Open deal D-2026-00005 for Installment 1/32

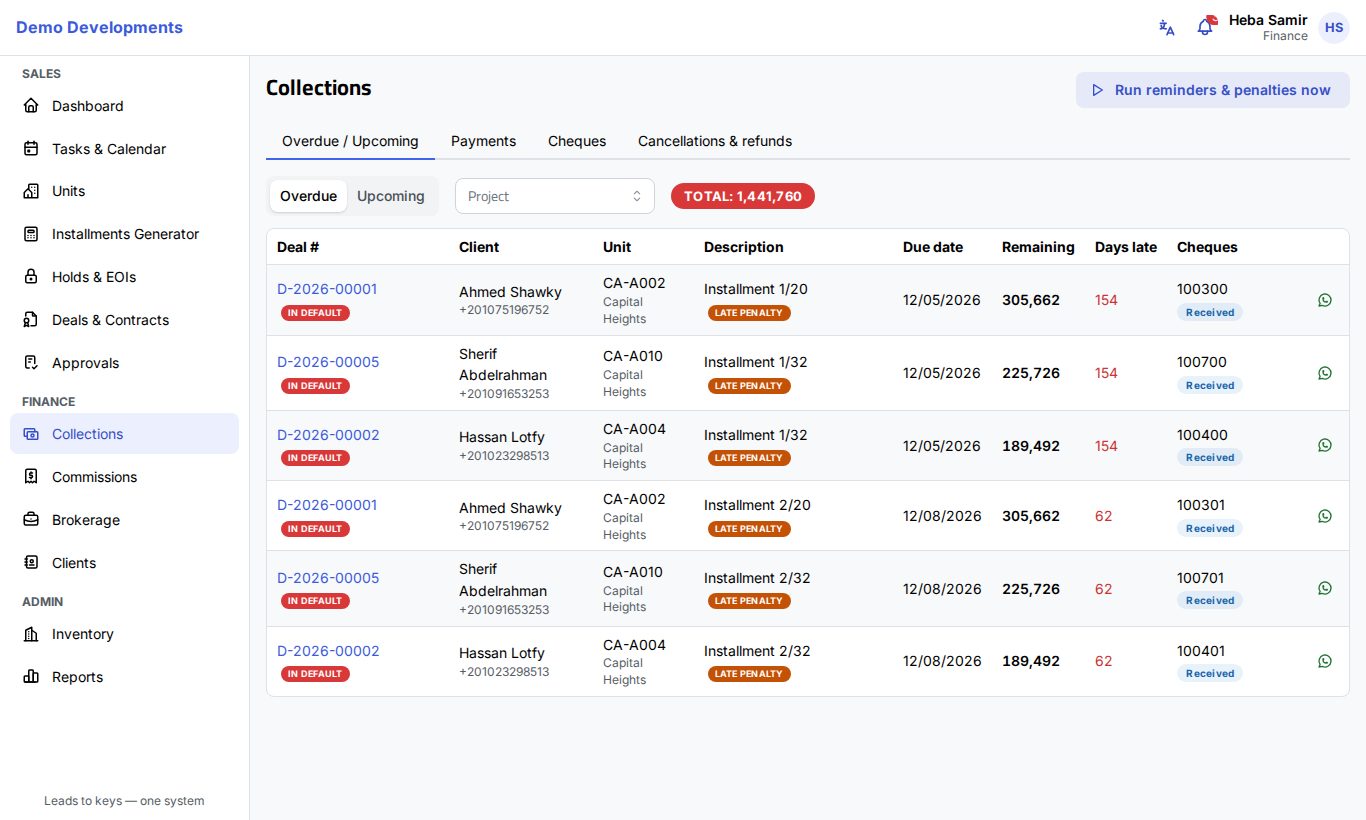[328, 362]
